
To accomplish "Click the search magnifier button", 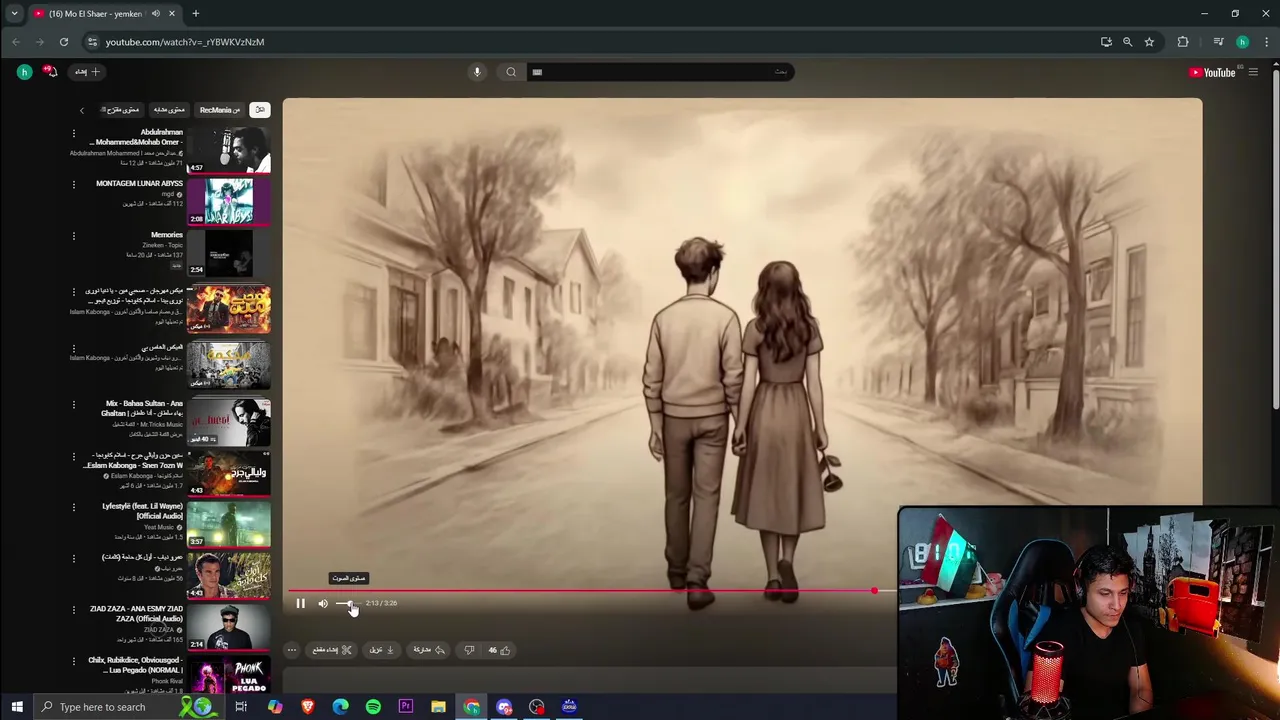I will [511, 72].
